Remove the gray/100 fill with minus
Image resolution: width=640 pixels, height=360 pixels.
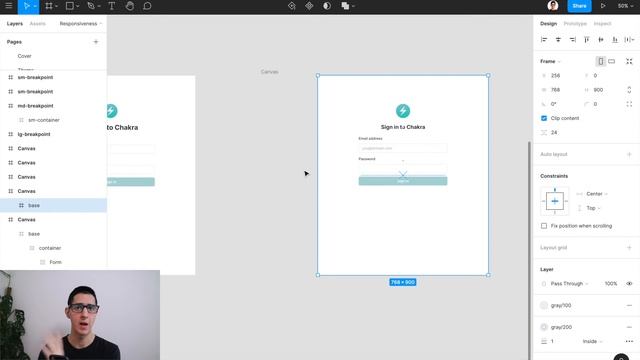(629, 305)
